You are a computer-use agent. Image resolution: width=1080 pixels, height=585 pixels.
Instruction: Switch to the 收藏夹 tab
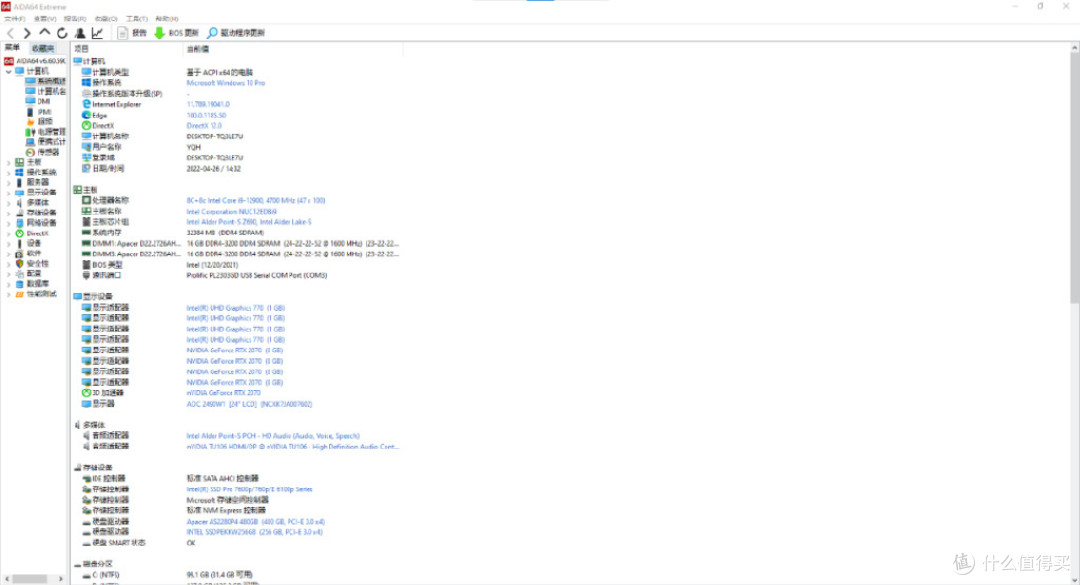click(x=43, y=48)
